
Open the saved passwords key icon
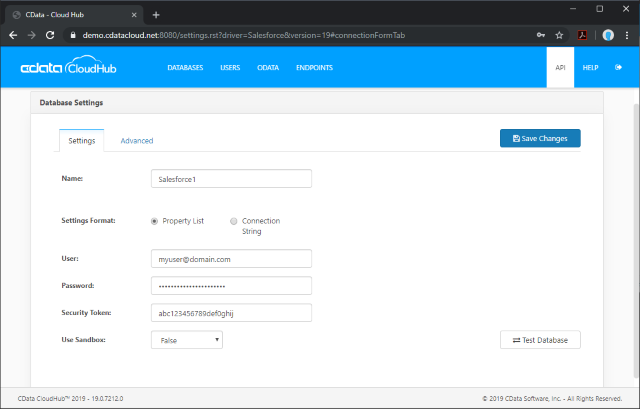[x=541, y=36]
